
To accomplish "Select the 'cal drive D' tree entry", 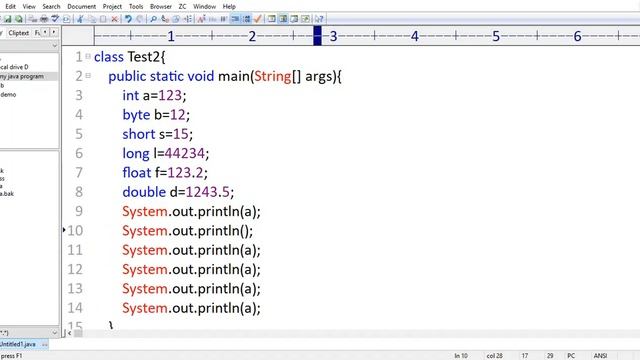I will coord(14,67).
